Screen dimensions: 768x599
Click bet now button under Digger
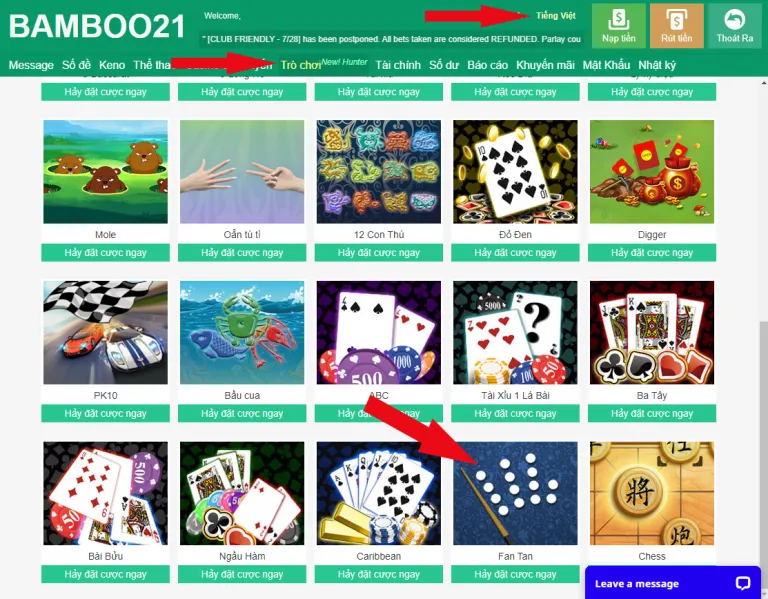click(x=652, y=253)
